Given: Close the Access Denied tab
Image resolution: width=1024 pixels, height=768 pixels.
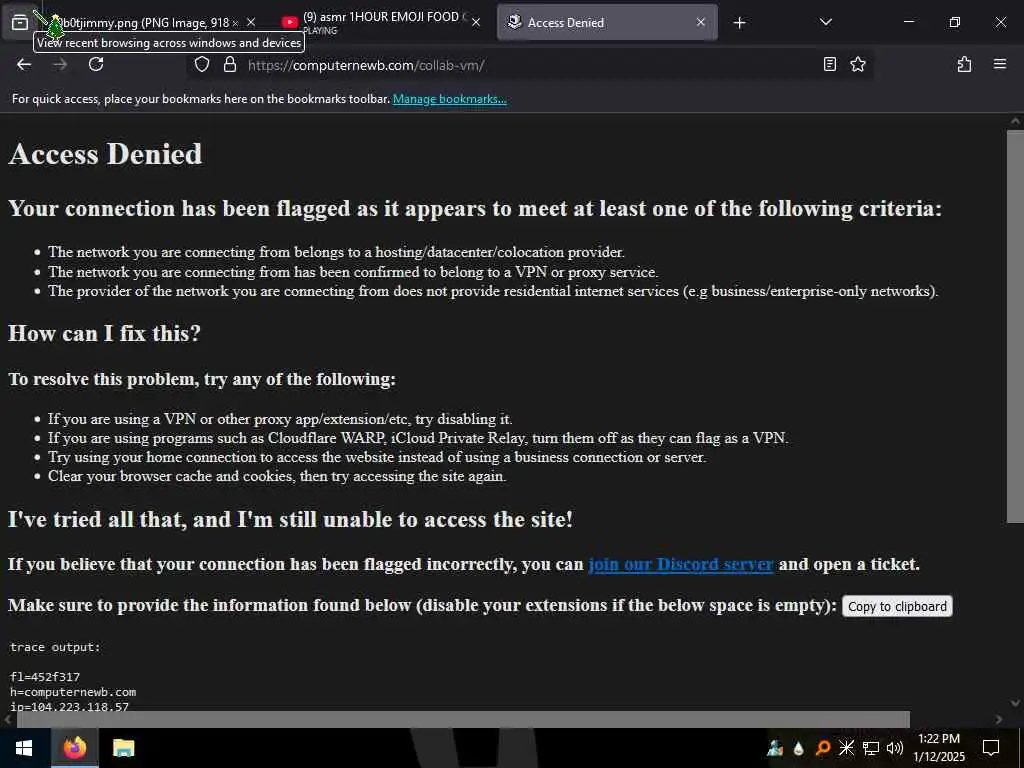Looking at the screenshot, I should (x=701, y=23).
